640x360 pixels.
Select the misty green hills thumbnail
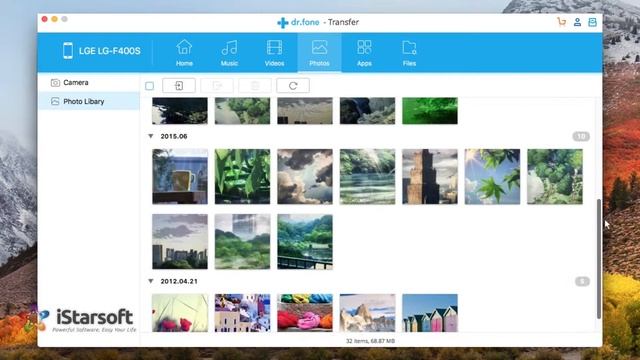(242, 242)
